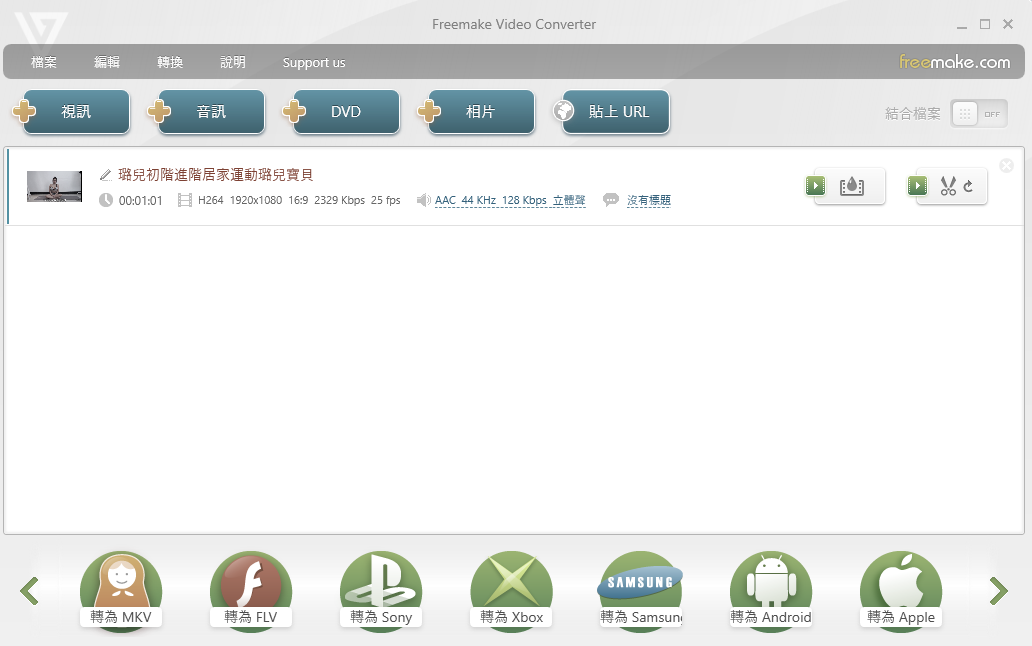1032x646 pixels.
Task: Open the Support us menu
Action: click(314, 62)
